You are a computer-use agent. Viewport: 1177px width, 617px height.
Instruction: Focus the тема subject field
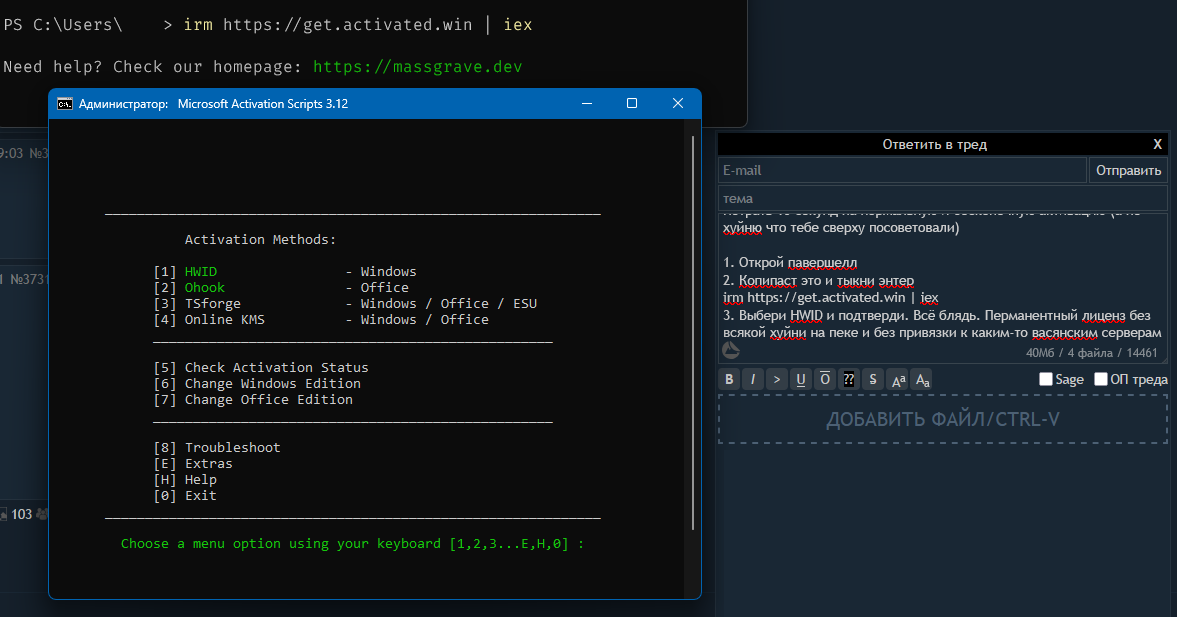[x=943, y=198]
